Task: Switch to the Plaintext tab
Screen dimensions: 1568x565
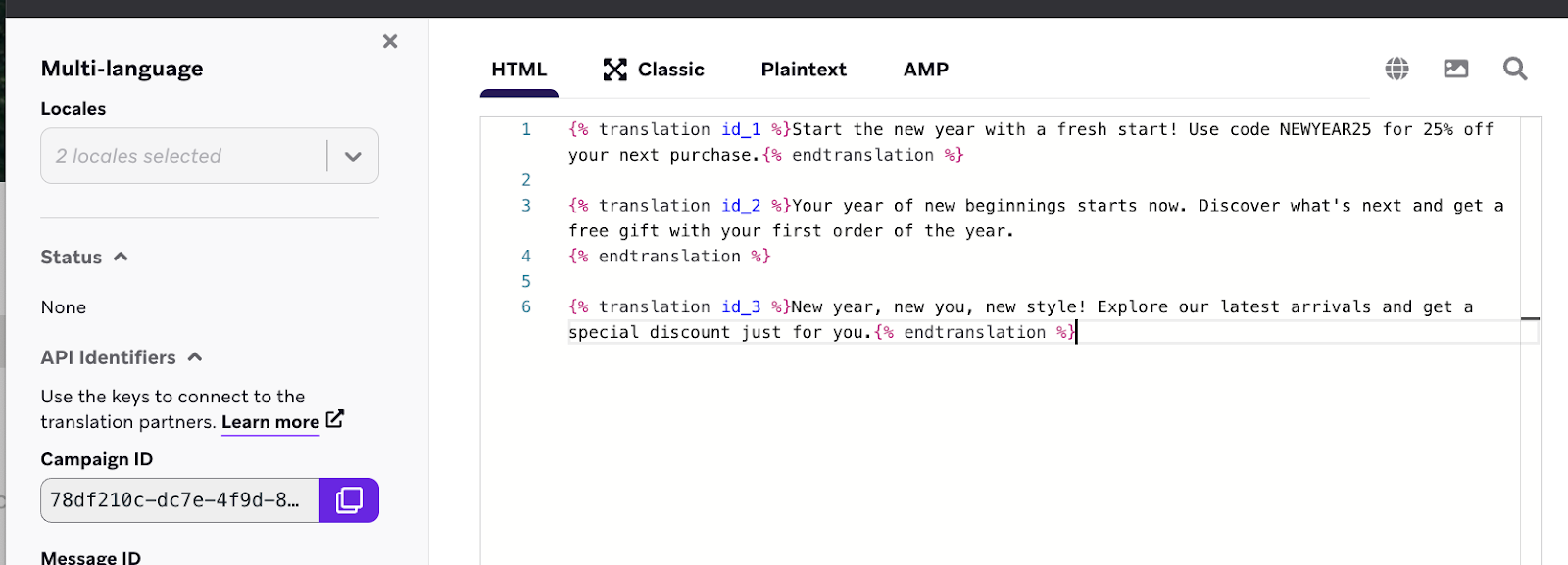Action: pos(803,69)
